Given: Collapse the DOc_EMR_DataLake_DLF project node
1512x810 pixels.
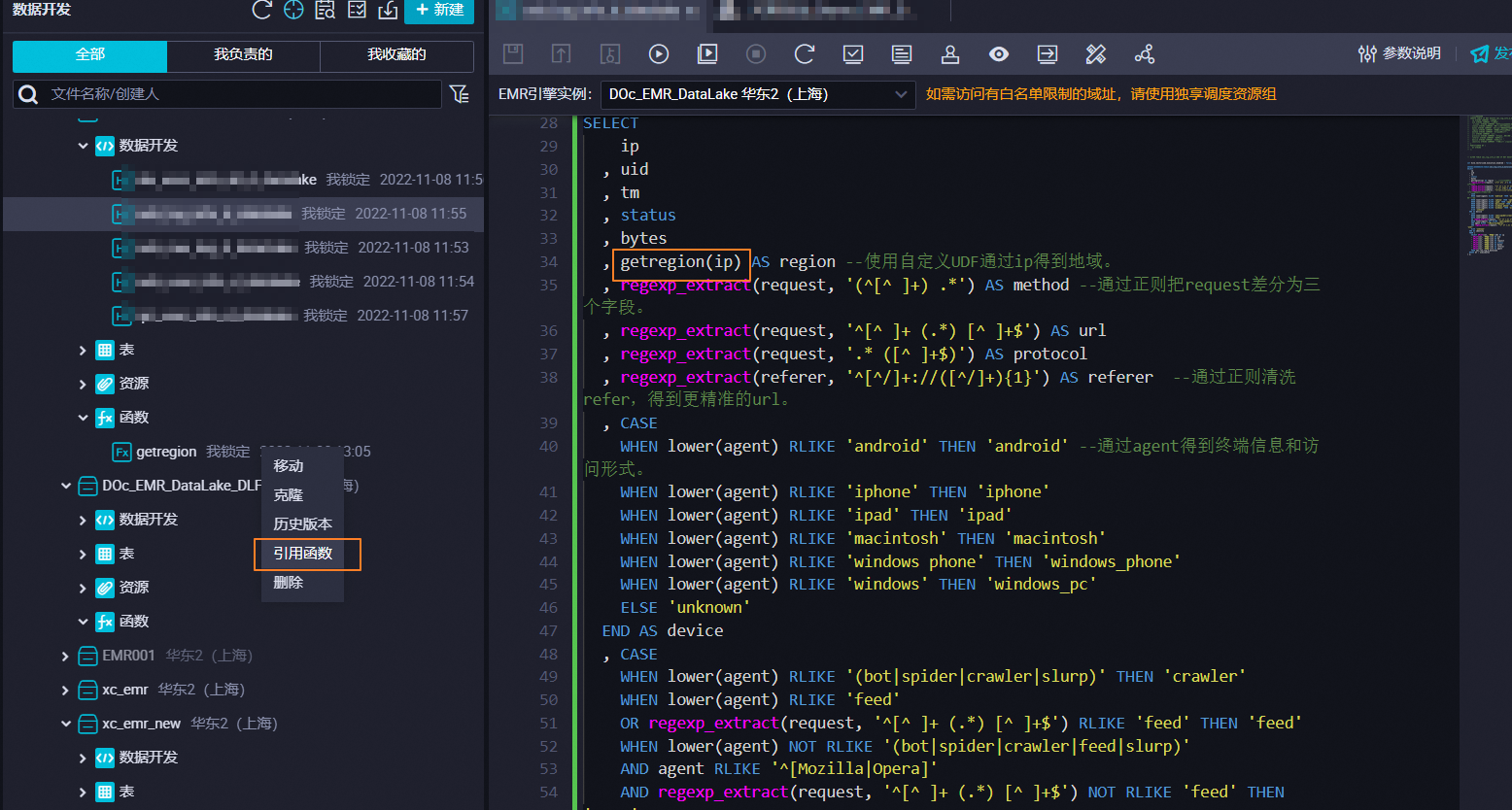Looking at the screenshot, I should [x=66, y=486].
